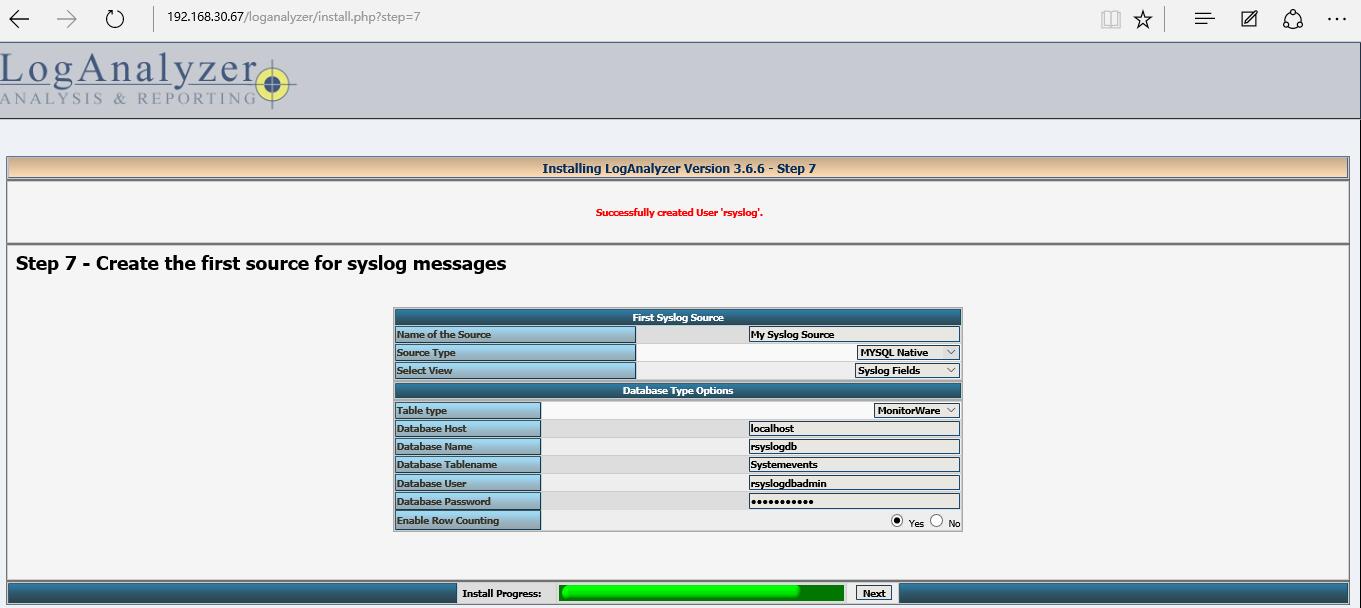
Task: Open browser More actions menu
Action: (1337, 19)
